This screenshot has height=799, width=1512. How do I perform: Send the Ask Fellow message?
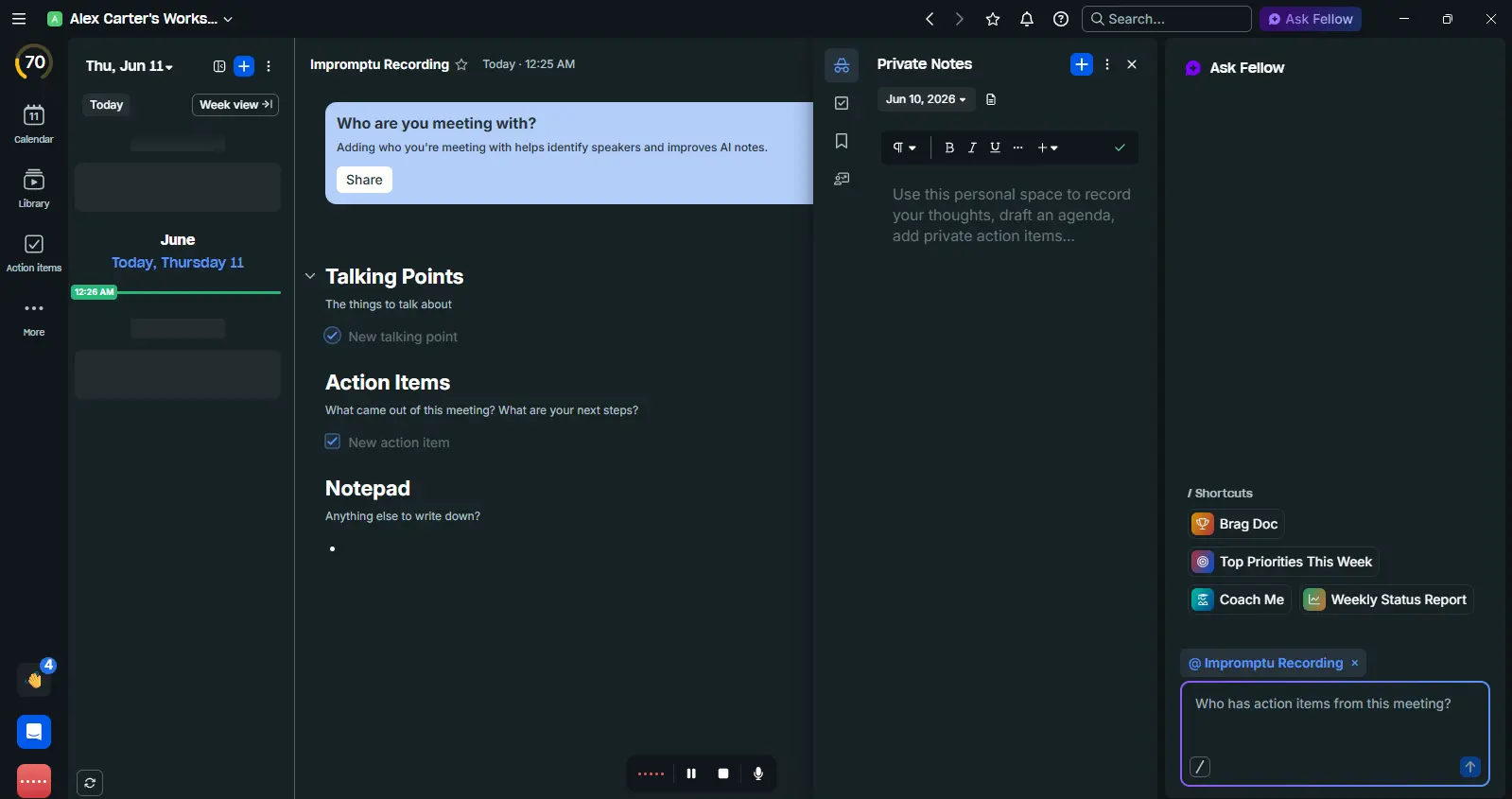[x=1470, y=767]
